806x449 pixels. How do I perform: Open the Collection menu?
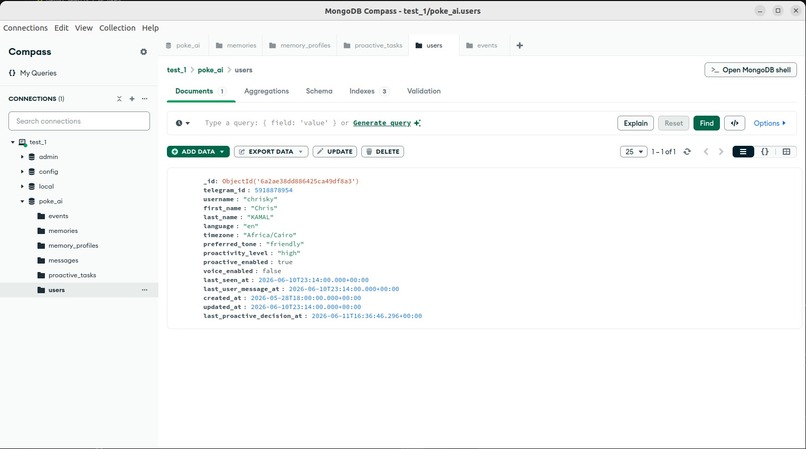click(x=117, y=28)
